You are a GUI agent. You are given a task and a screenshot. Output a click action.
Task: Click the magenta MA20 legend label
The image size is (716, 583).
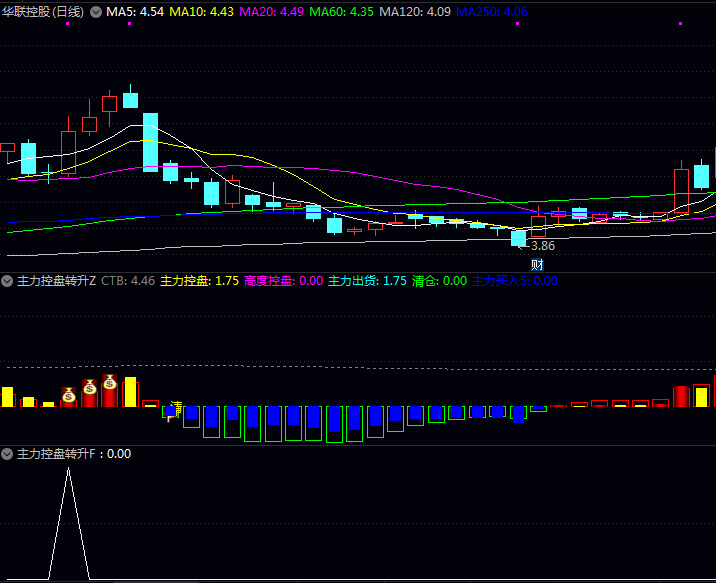point(271,12)
